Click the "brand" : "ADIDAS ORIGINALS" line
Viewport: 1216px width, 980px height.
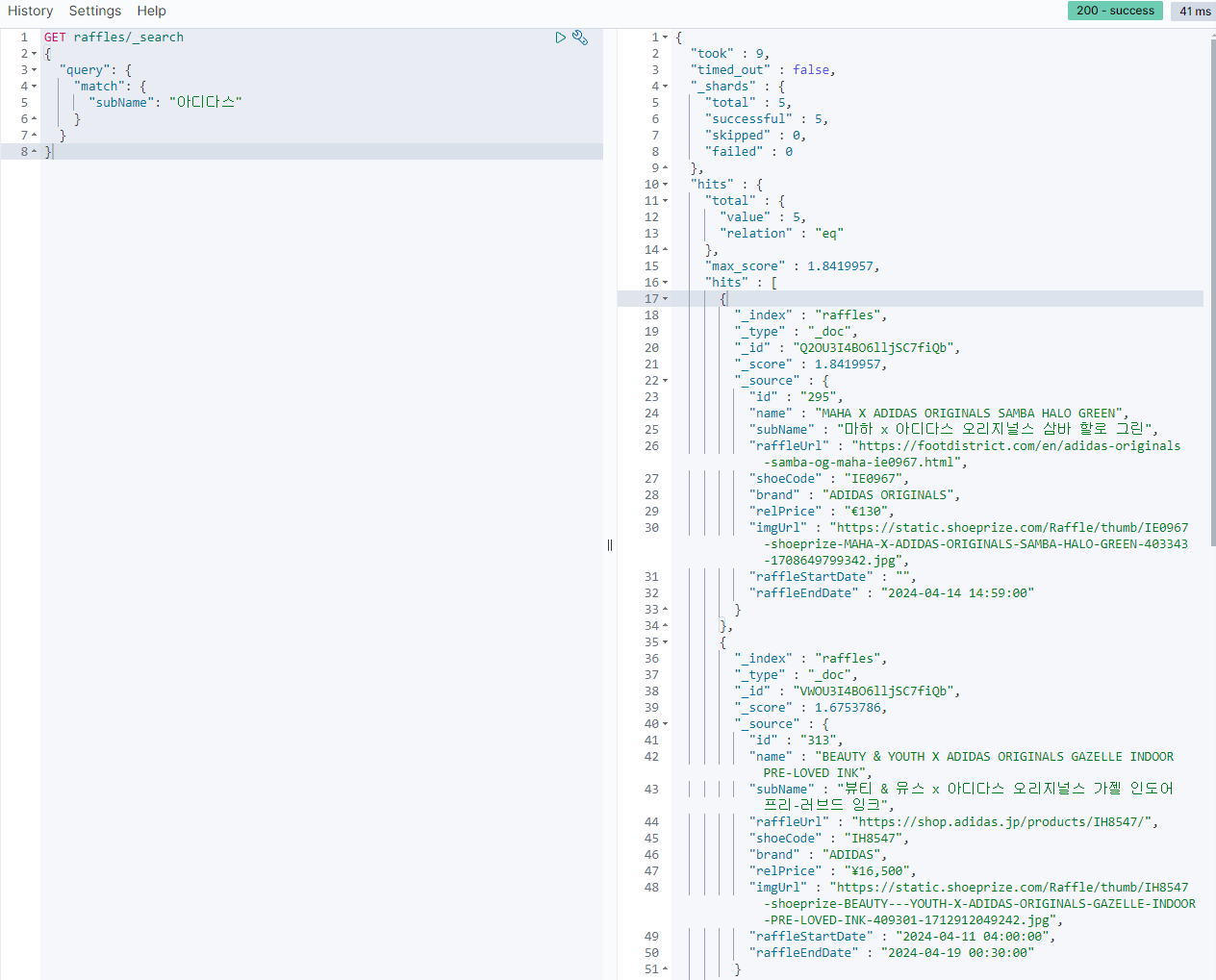[x=855, y=495]
